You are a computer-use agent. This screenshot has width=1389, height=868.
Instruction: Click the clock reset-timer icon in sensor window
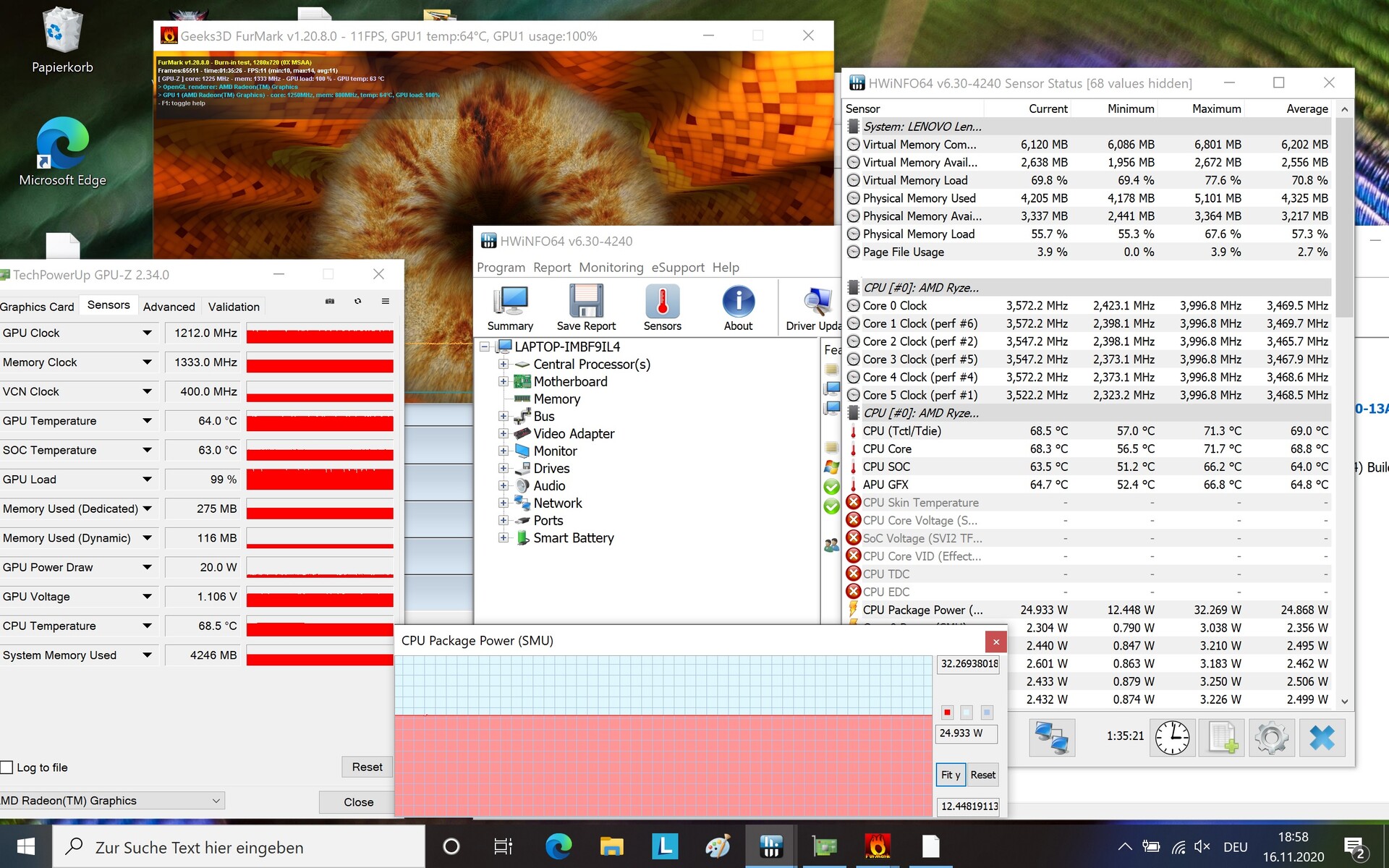pyautogui.click(x=1172, y=738)
